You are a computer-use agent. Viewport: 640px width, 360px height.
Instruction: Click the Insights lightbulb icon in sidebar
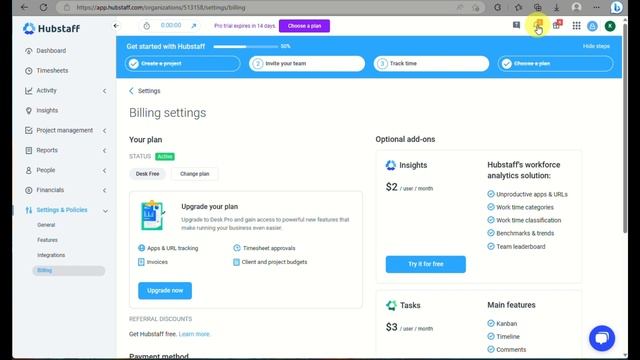point(28,111)
